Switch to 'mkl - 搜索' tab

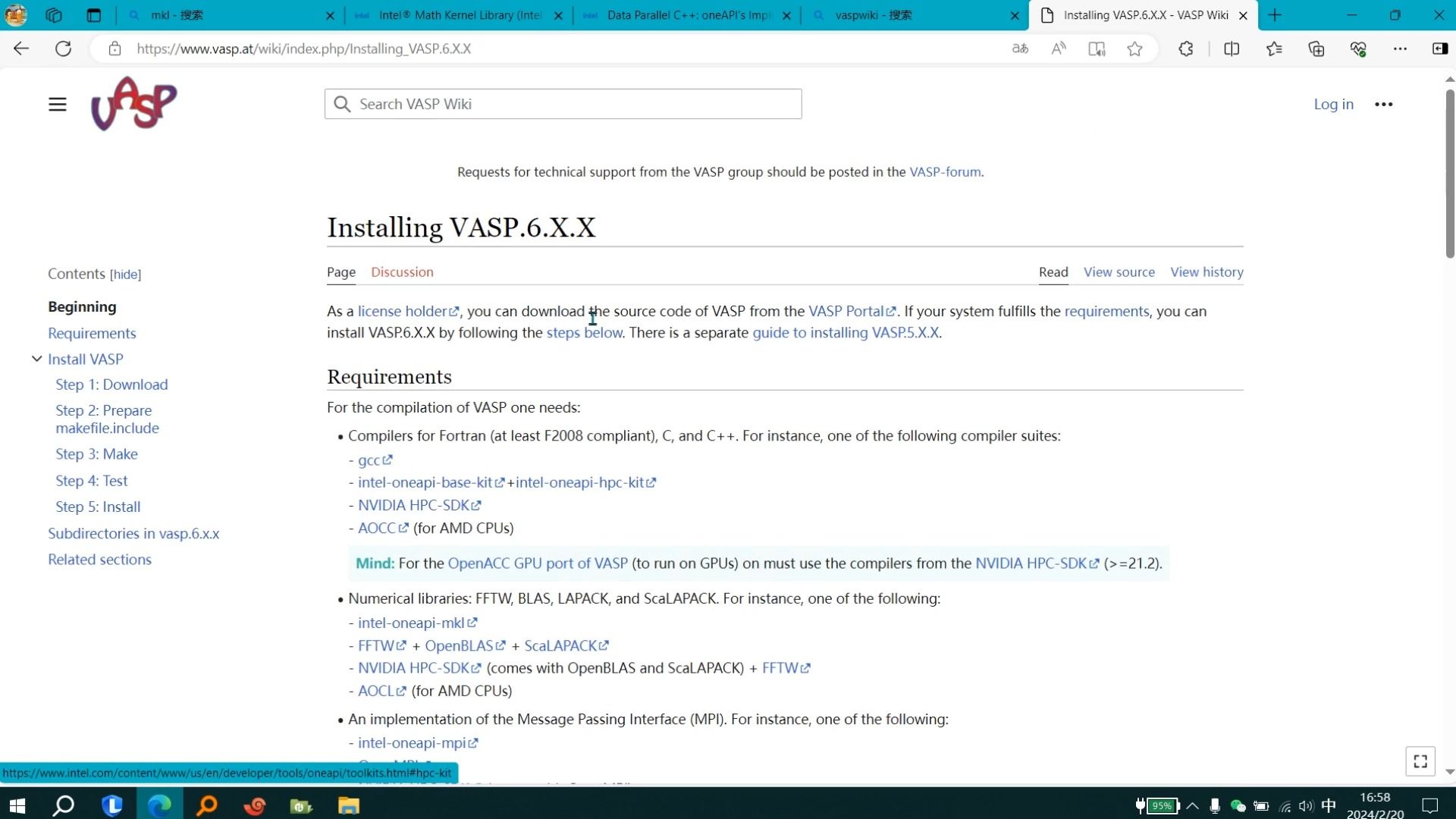tap(230, 15)
